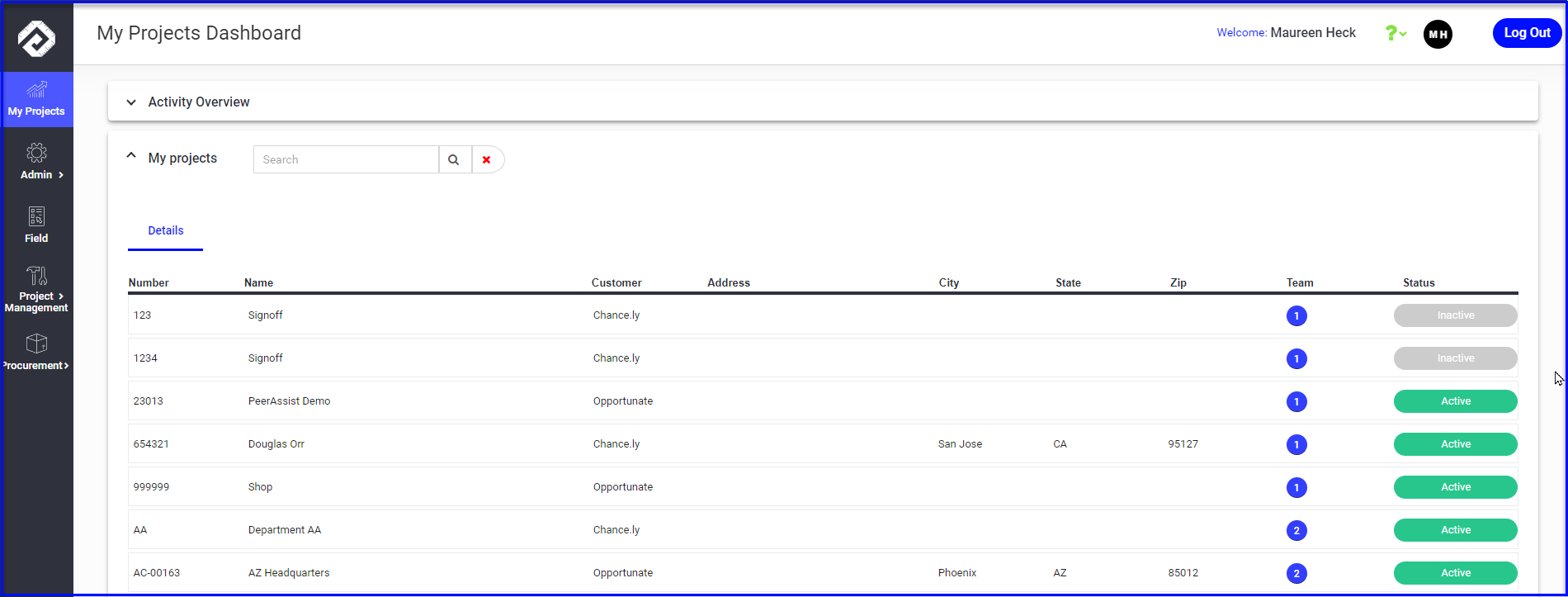Expand the Activity Overview panel
Screen dimensions: 1568x597
[130, 102]
